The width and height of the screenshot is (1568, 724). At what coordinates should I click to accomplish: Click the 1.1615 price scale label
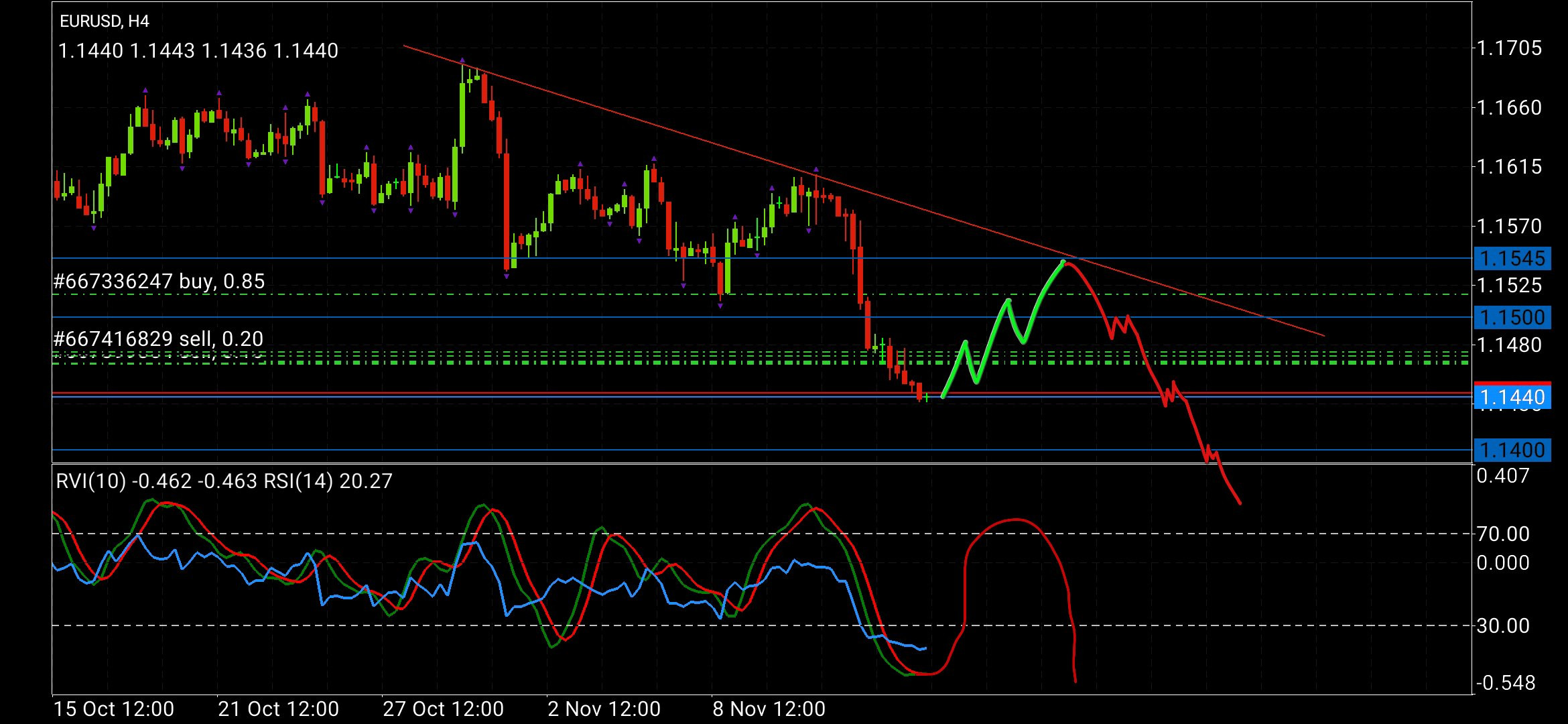pos(1509,166)
